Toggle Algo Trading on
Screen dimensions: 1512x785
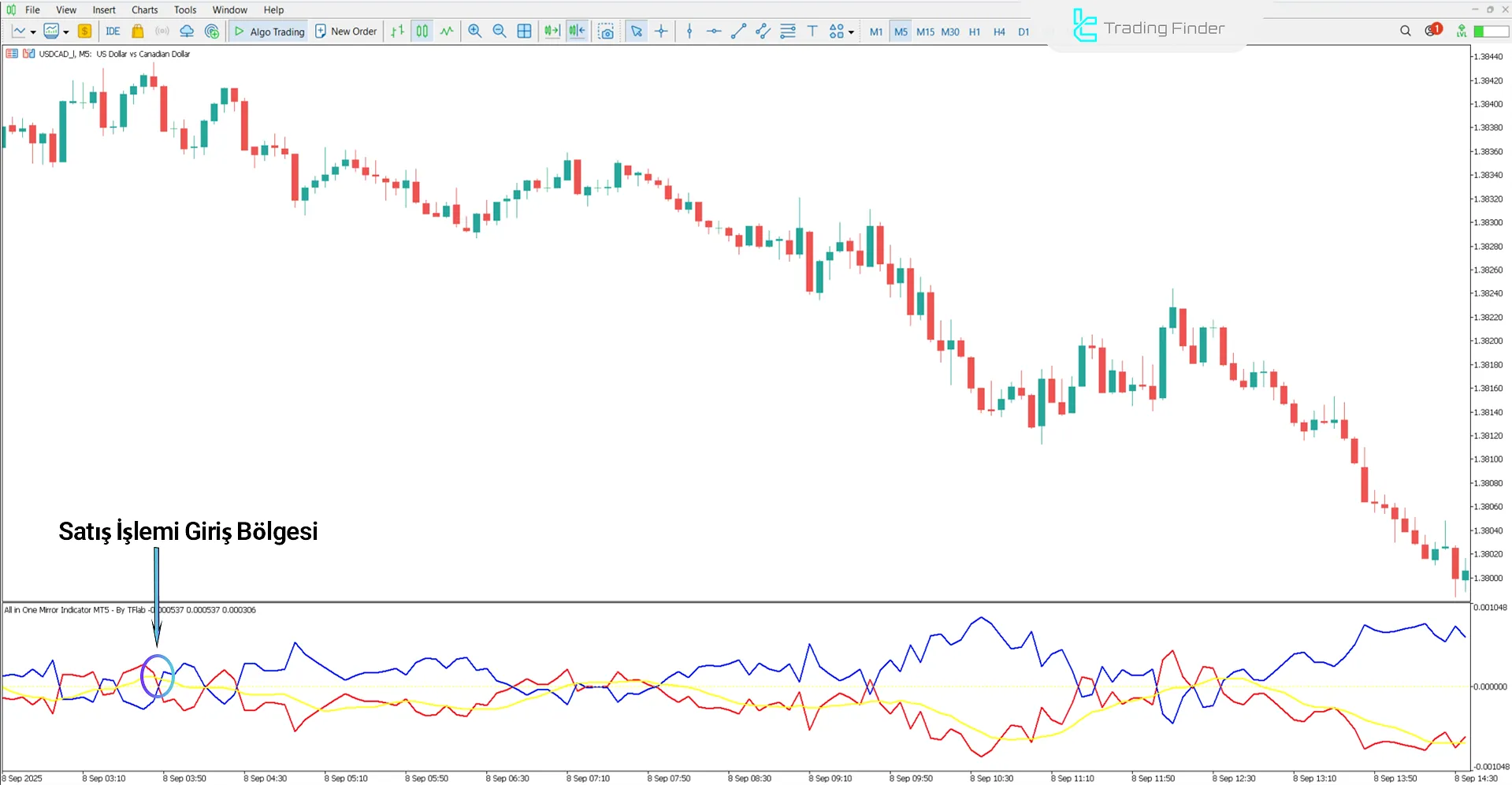(268, 32)
